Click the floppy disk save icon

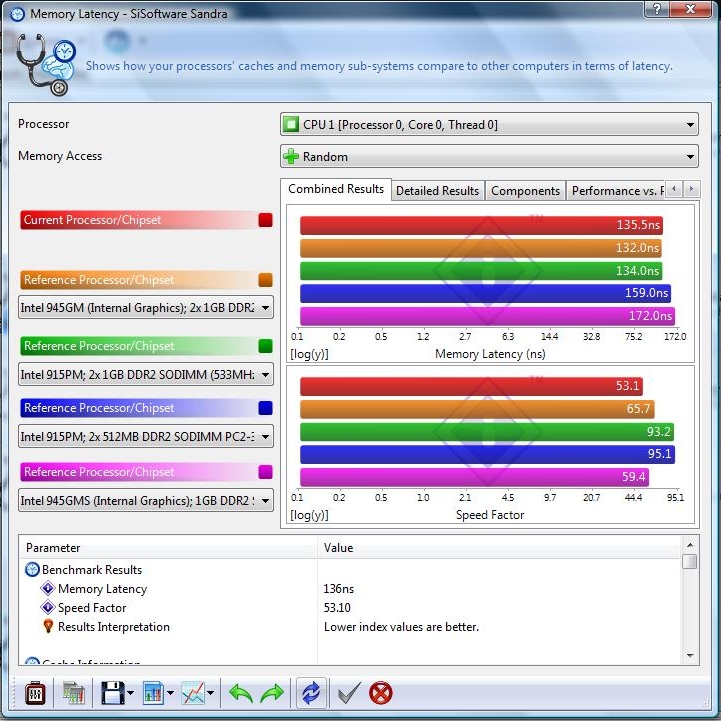point(112,693)
